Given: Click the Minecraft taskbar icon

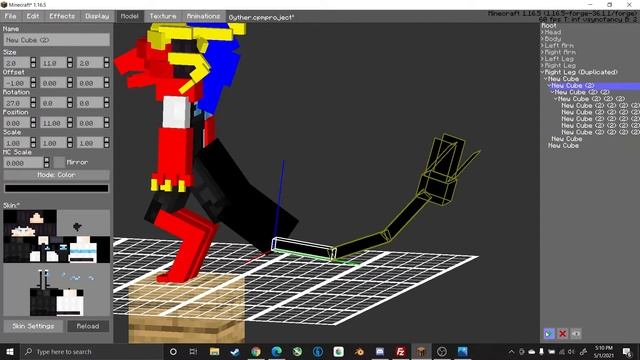Looking at the screenshot, I should coord(421,351).
